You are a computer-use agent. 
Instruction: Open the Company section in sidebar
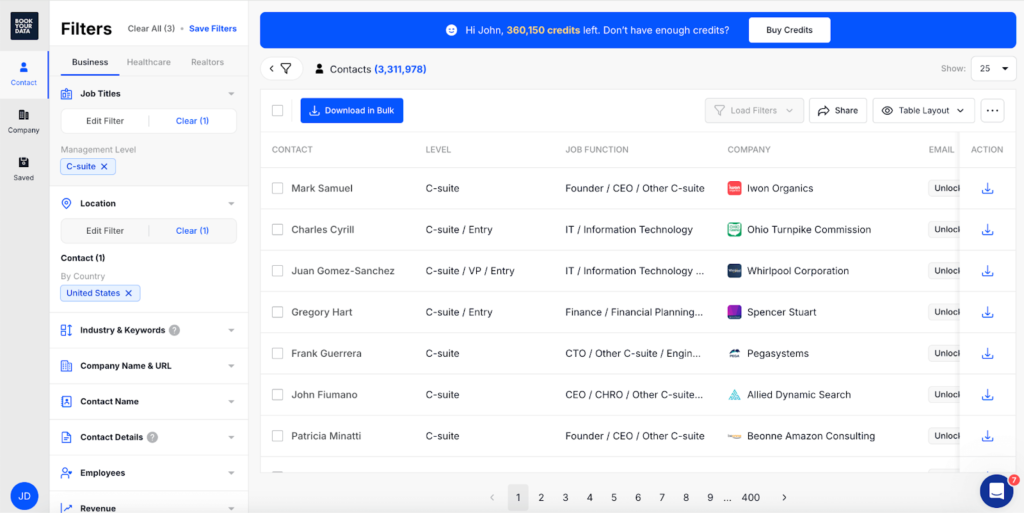tap(24, 121)
